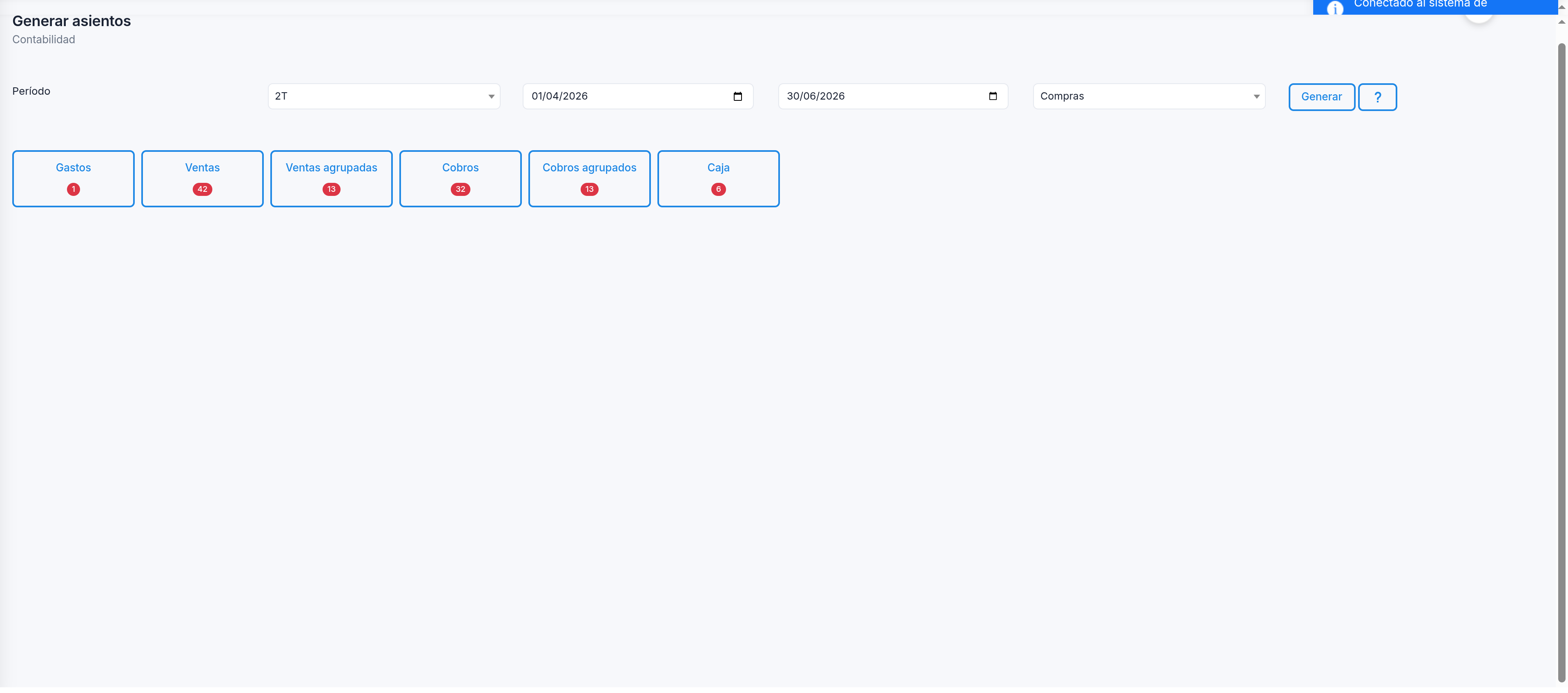This screenshot has width=1568, height=693.
Task: Choose the Cobros agrupados card
Action: tap(589, 179)
